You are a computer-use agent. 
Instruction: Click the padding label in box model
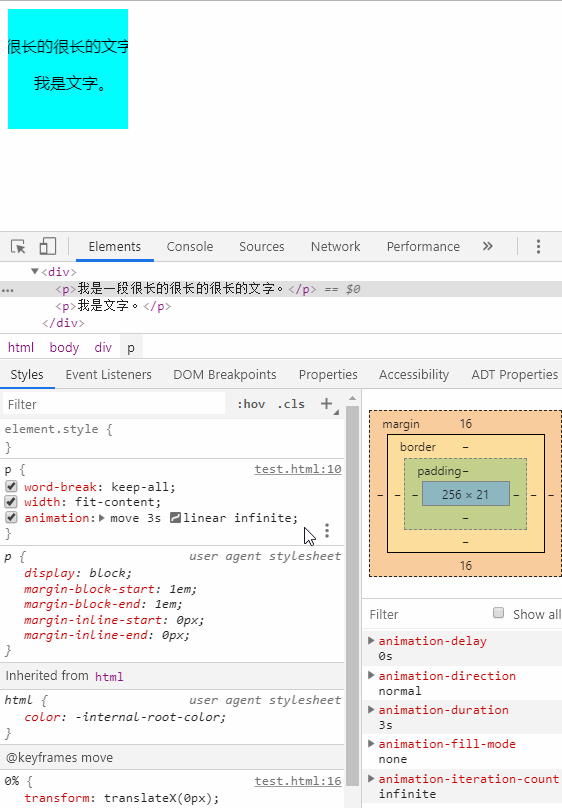pos(438,470)
